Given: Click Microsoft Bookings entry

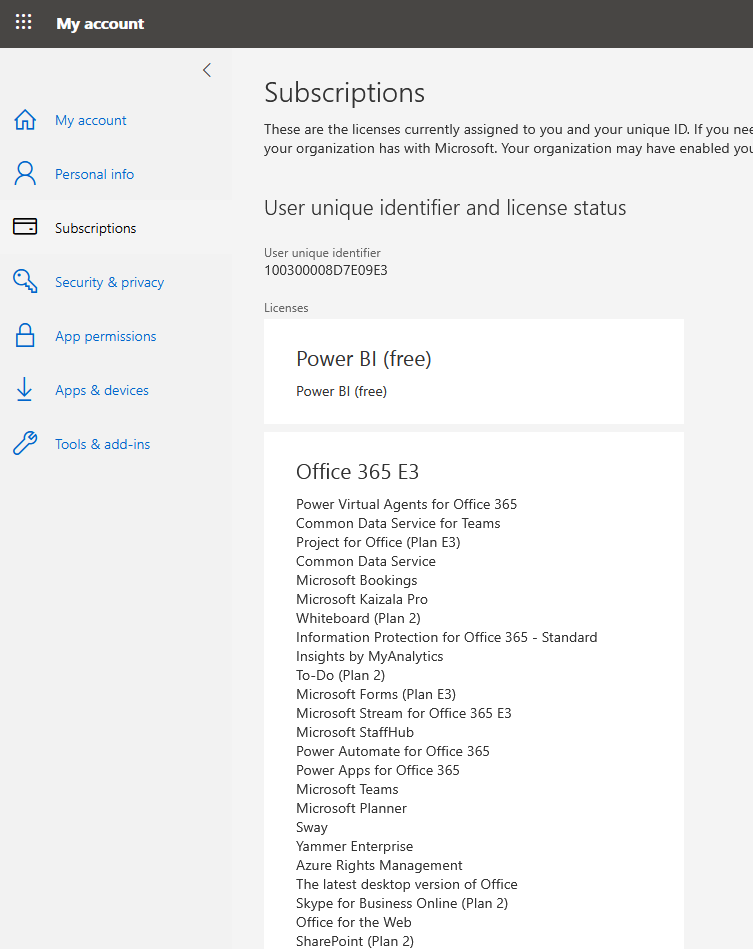Looking at the screenshot, I should click(357, 580).
